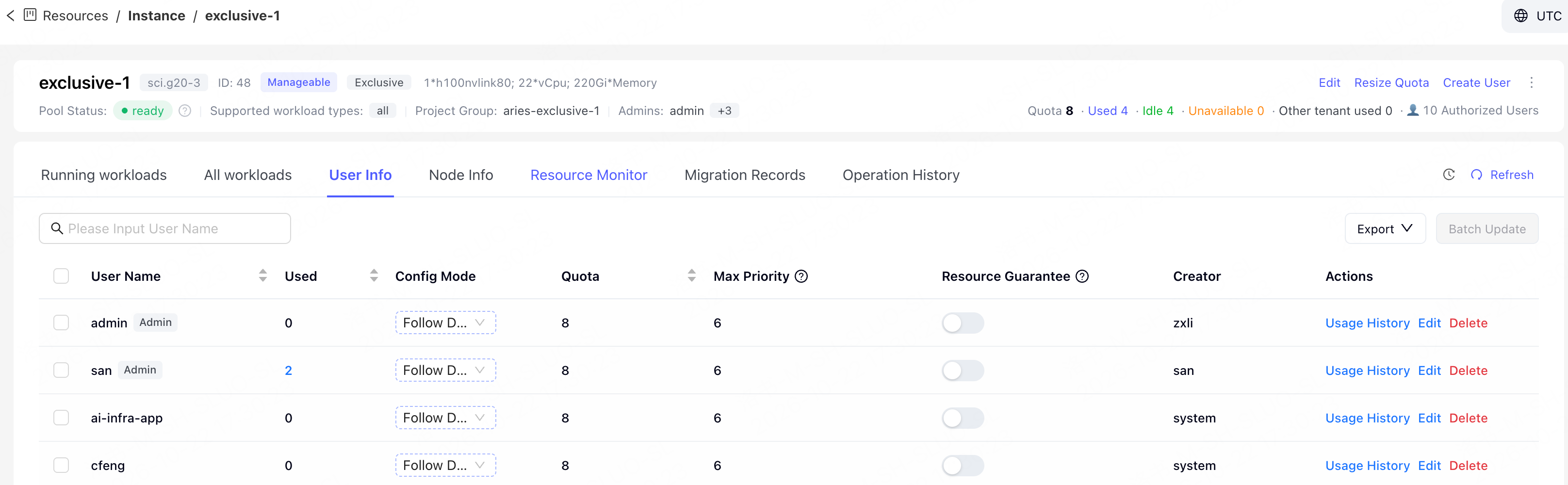Click the Idle 4 quota stat
Image resolution: width=1568 pixels, height=485 pixels.
click(x=1158, y=111)
